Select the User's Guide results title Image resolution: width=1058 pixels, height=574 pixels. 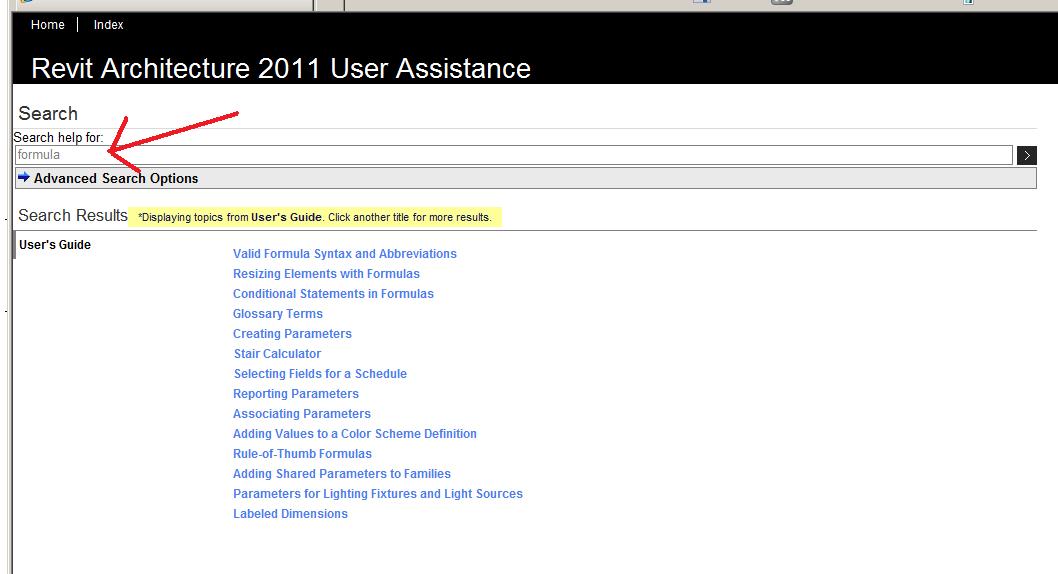[55, 245]
